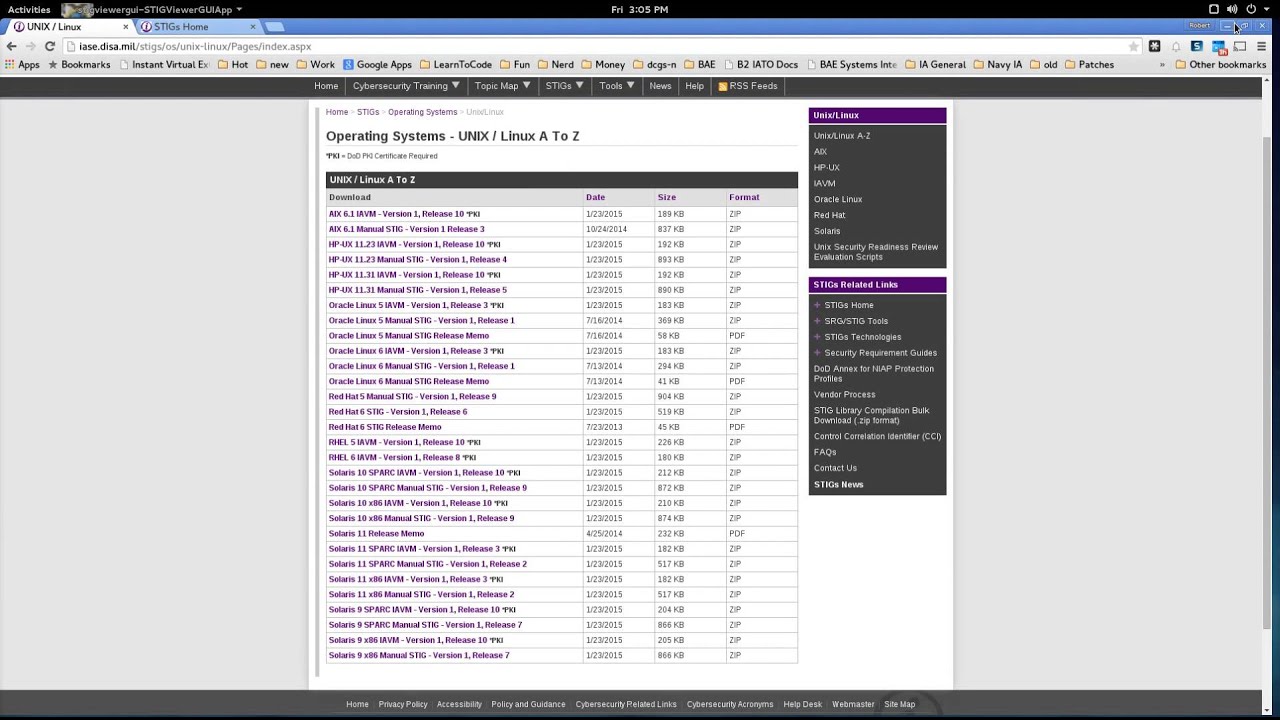Click the Help Desk footer link

point(802,704)
